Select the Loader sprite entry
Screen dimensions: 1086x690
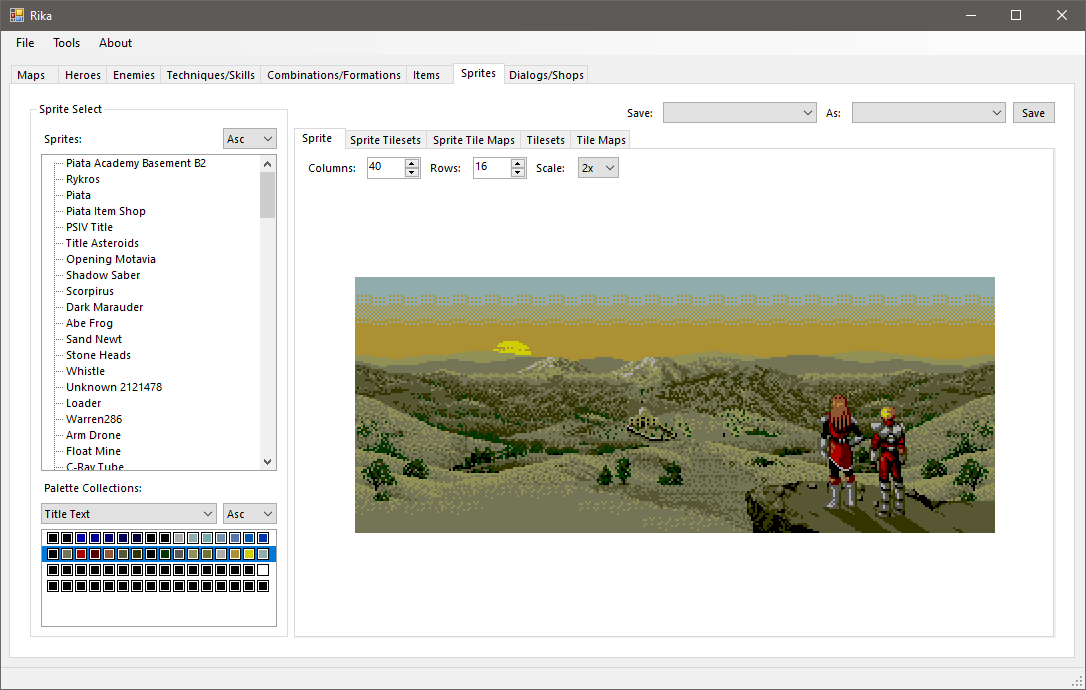[x=84, y=403]
